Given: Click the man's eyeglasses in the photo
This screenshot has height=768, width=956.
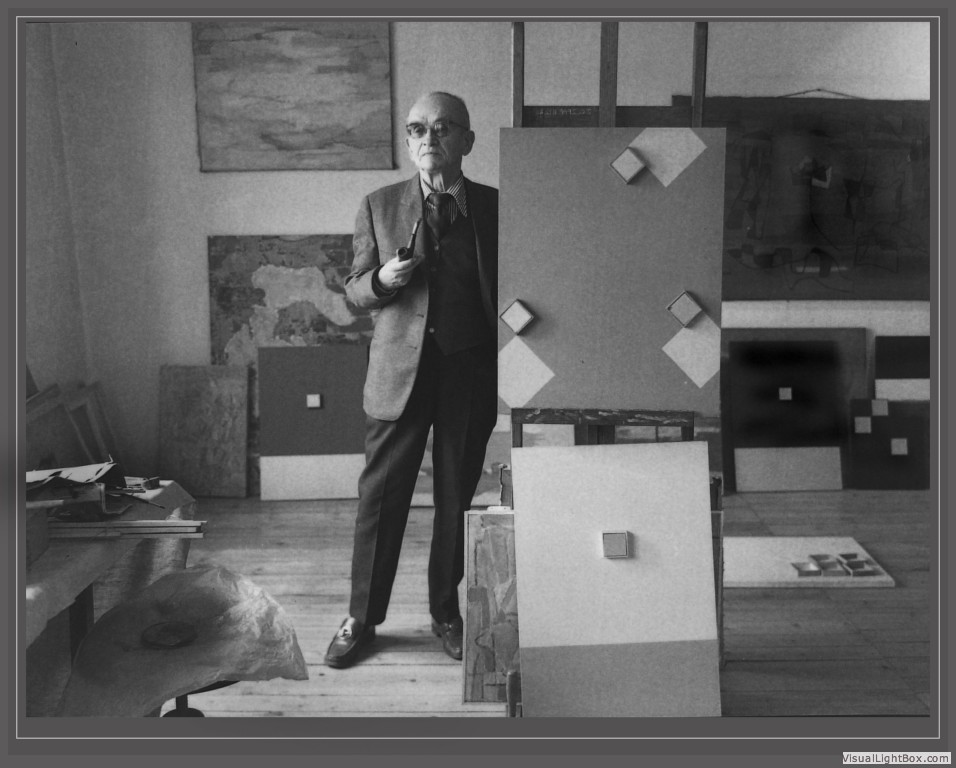Looking at the screenshot, I should click(435, 129).
